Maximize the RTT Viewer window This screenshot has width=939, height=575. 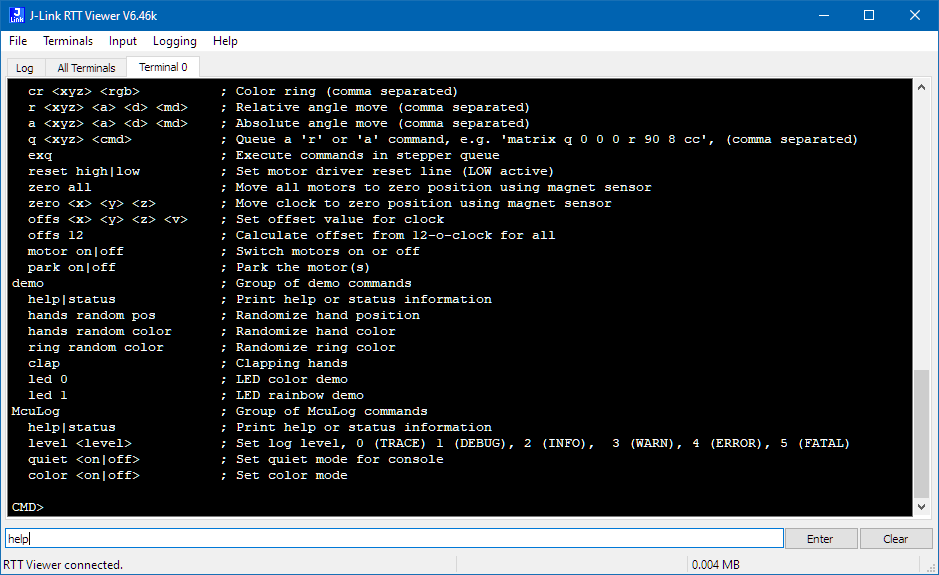[x=868, y=16]
